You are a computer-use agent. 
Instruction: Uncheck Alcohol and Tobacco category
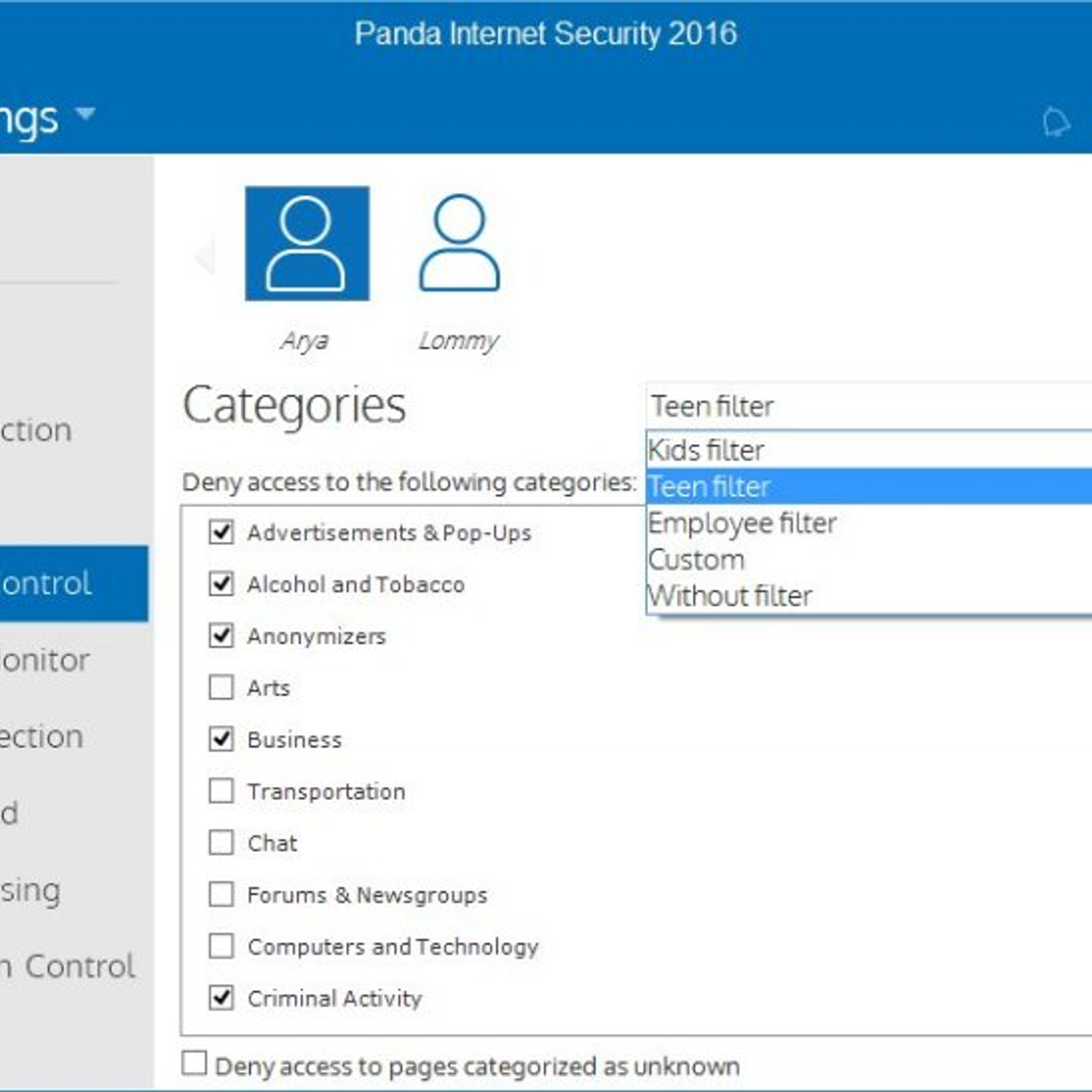tap(221, 584)
